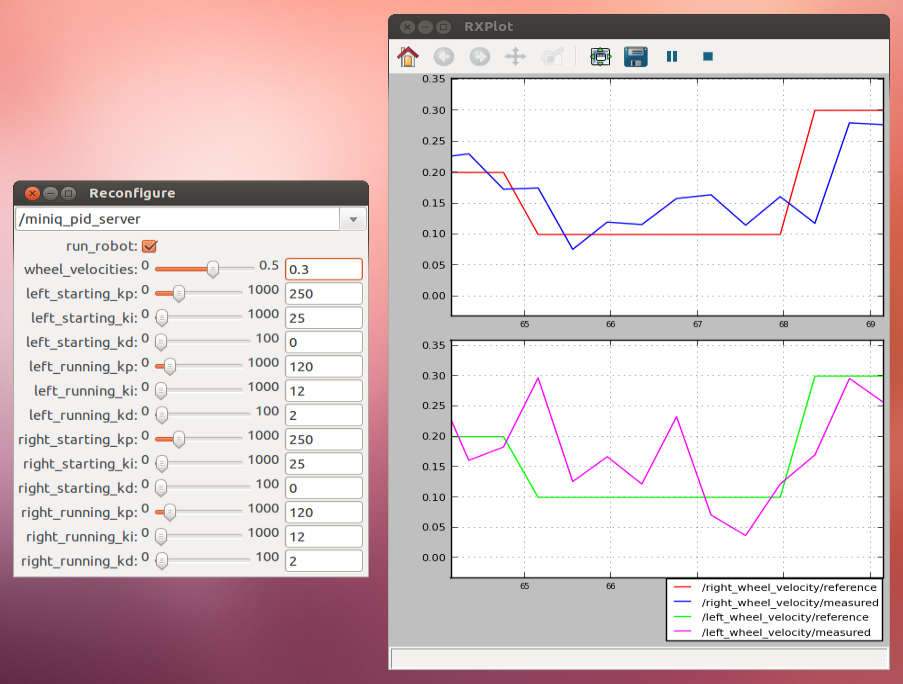
Task: Reset plot view with Home icon
Action: (x=408, y=57)
